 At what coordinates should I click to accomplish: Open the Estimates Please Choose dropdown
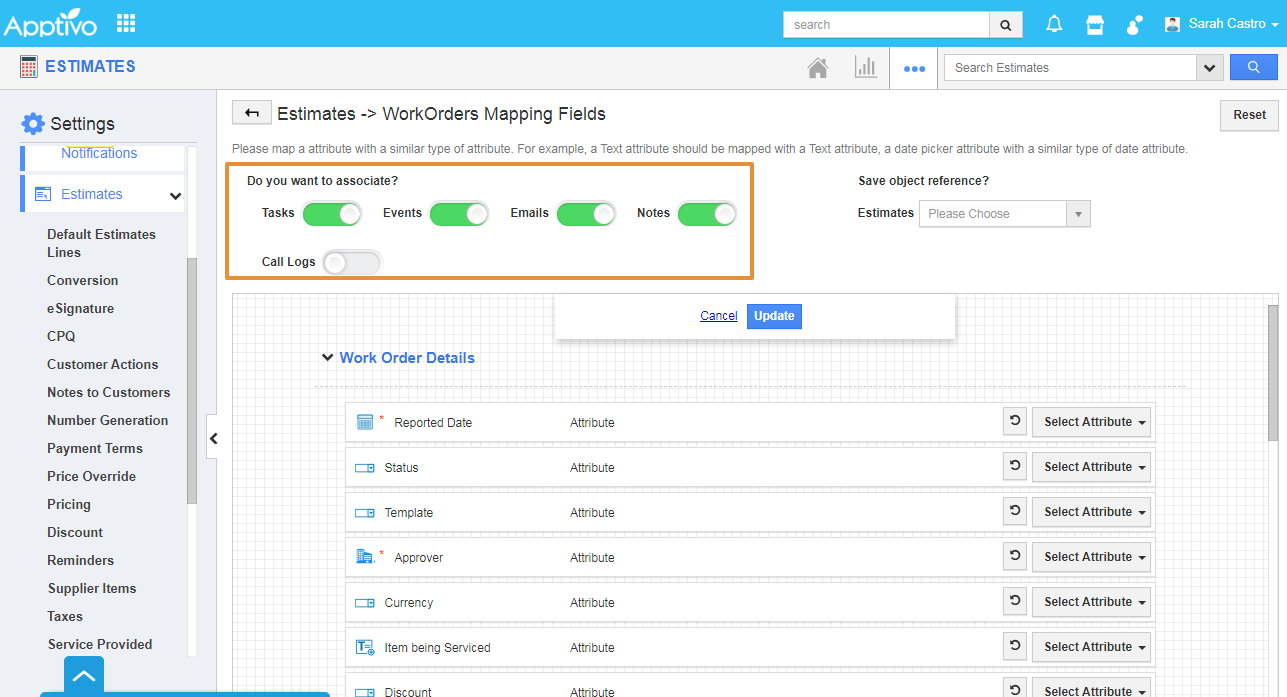click(x=1004, y=214)
